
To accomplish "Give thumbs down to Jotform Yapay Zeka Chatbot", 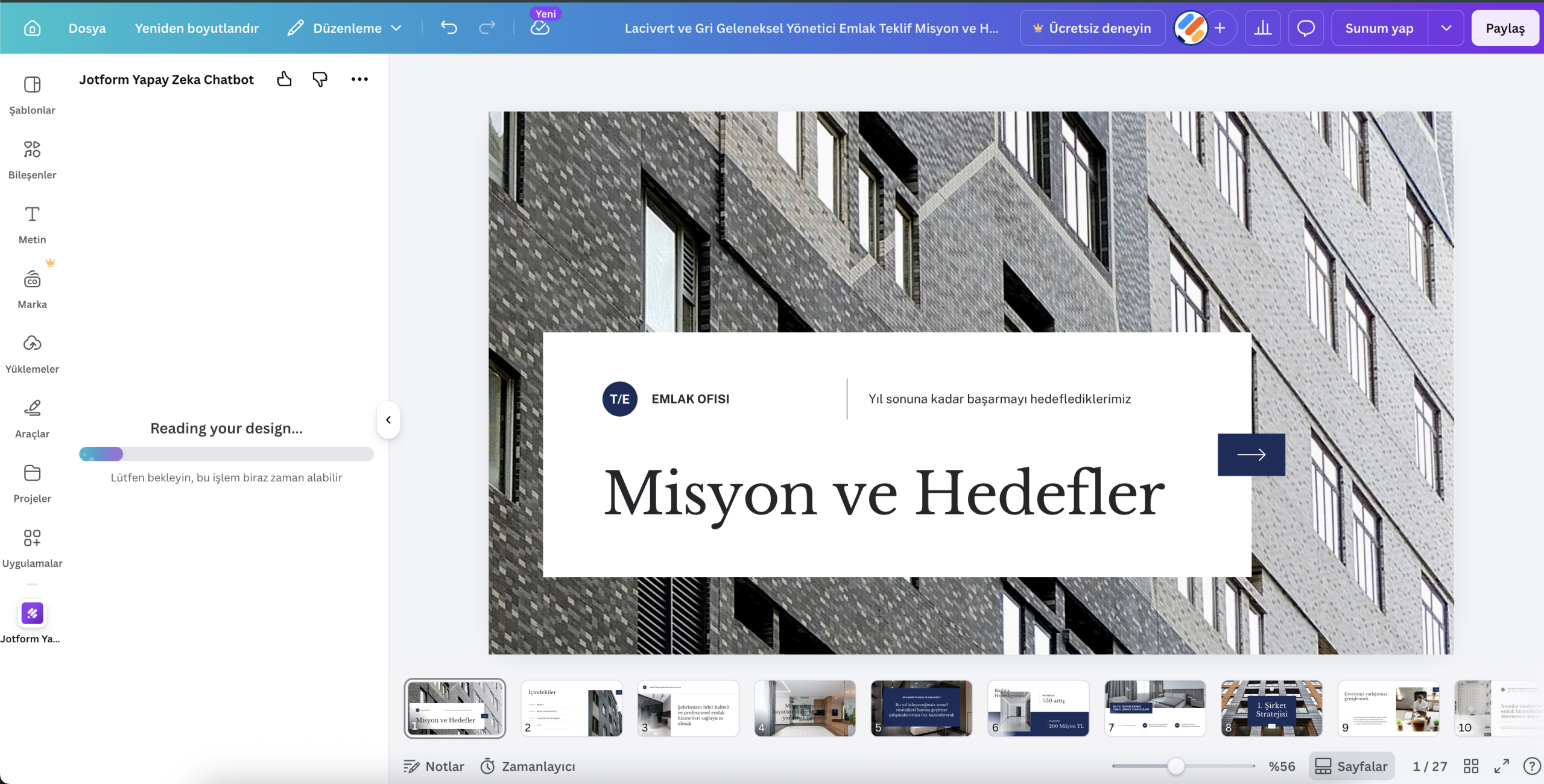I will [320, 79].
